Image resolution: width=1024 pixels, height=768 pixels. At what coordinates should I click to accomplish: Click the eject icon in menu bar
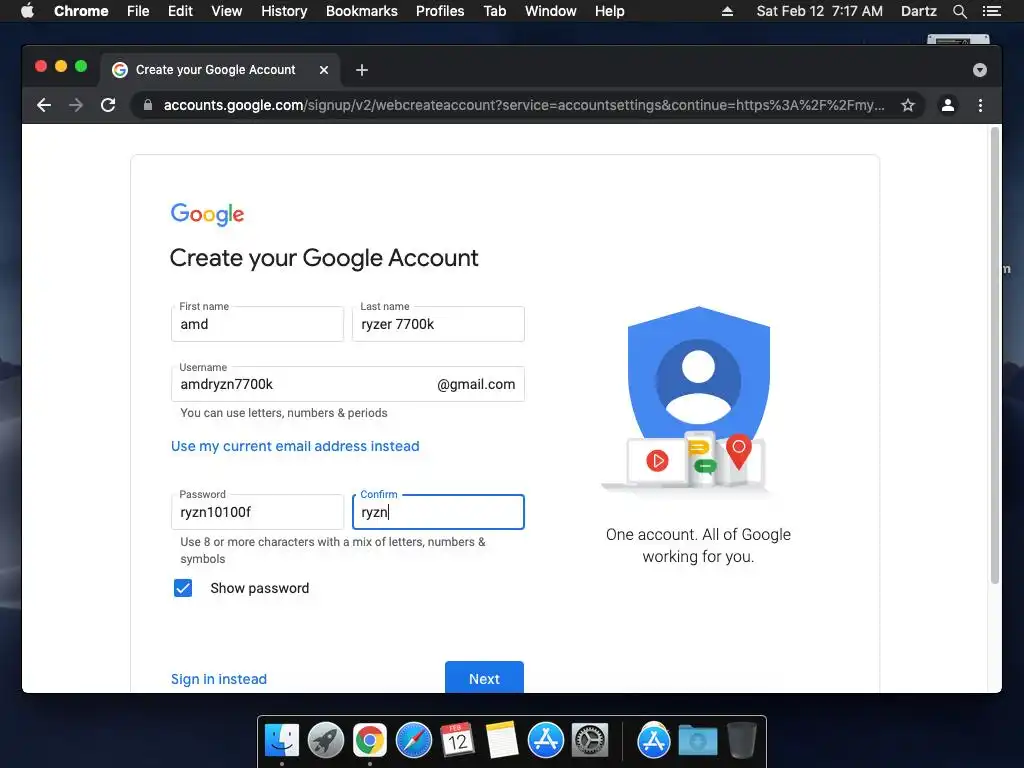[x=727, y=11]
